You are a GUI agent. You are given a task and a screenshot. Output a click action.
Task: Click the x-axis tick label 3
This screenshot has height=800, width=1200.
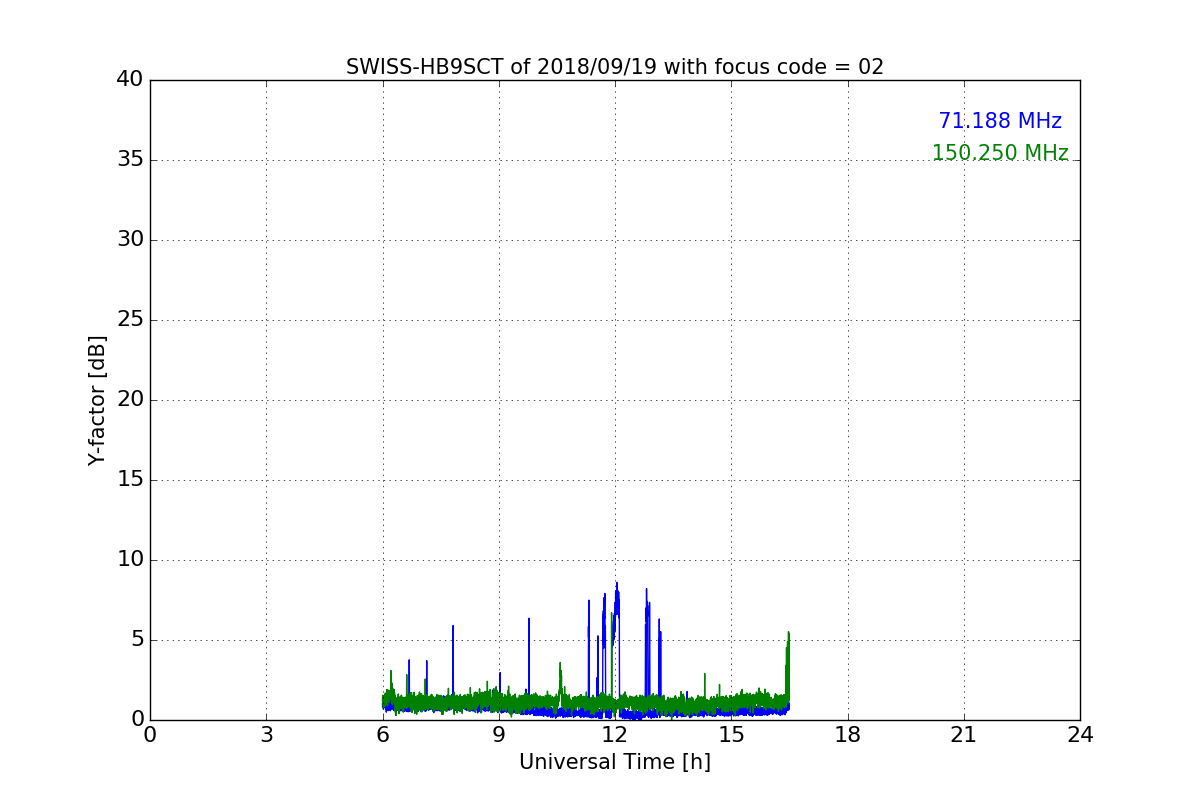[266, 735]
